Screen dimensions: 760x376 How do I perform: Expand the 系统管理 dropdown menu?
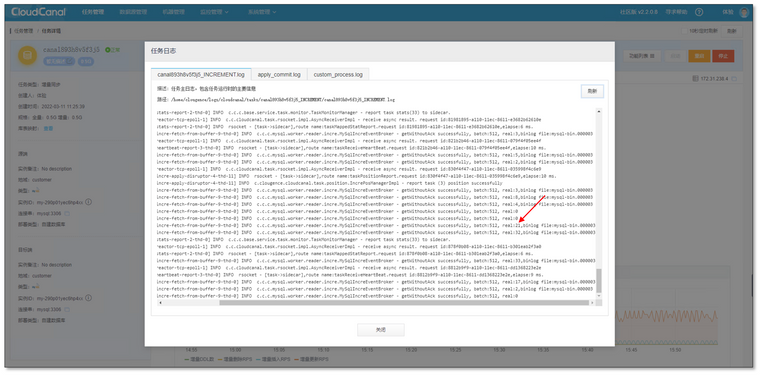point(262,12)
